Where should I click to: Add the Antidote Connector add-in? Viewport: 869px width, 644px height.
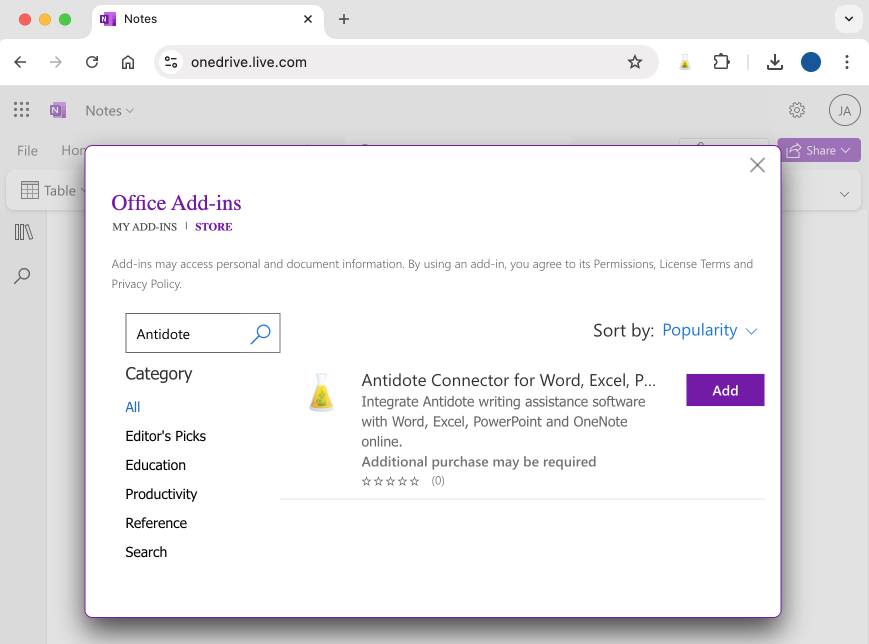725,390
